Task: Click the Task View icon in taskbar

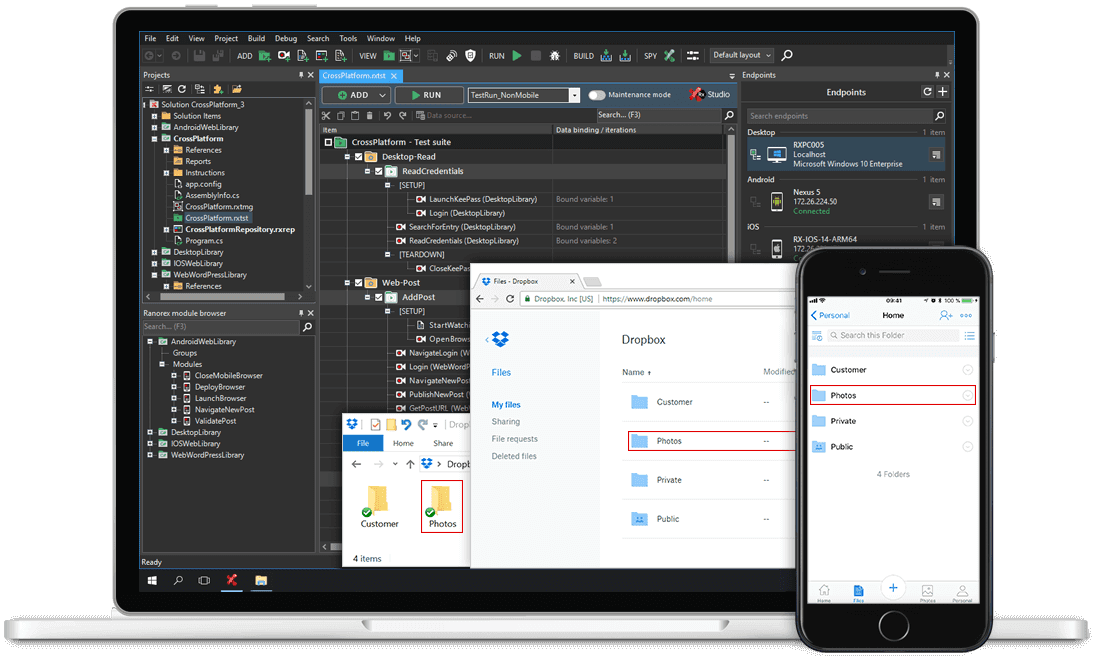Action: tap(204, 580)
